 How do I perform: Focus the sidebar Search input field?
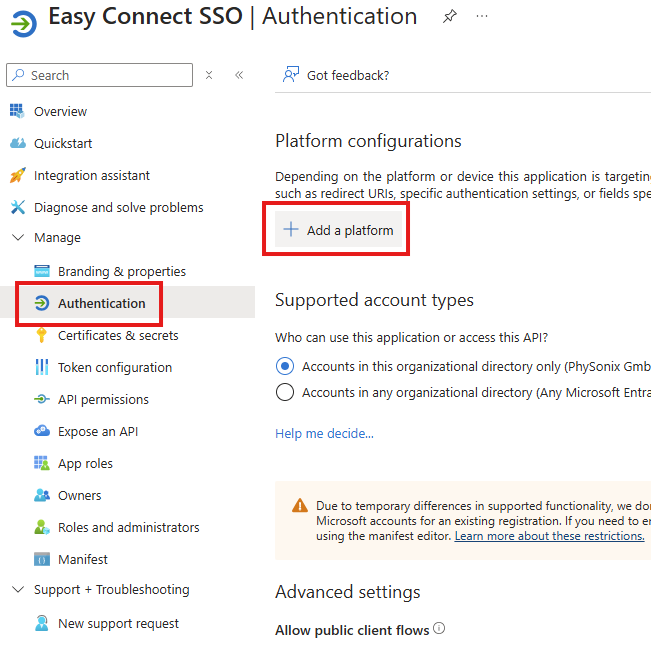click(100, 75)
